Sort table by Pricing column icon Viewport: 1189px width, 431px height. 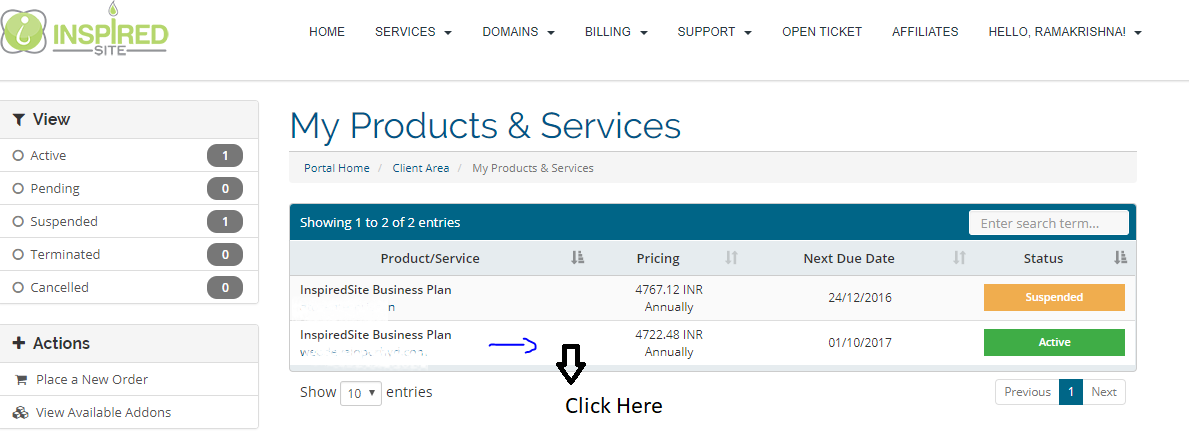pyautogui.click(x=731, y=258)
